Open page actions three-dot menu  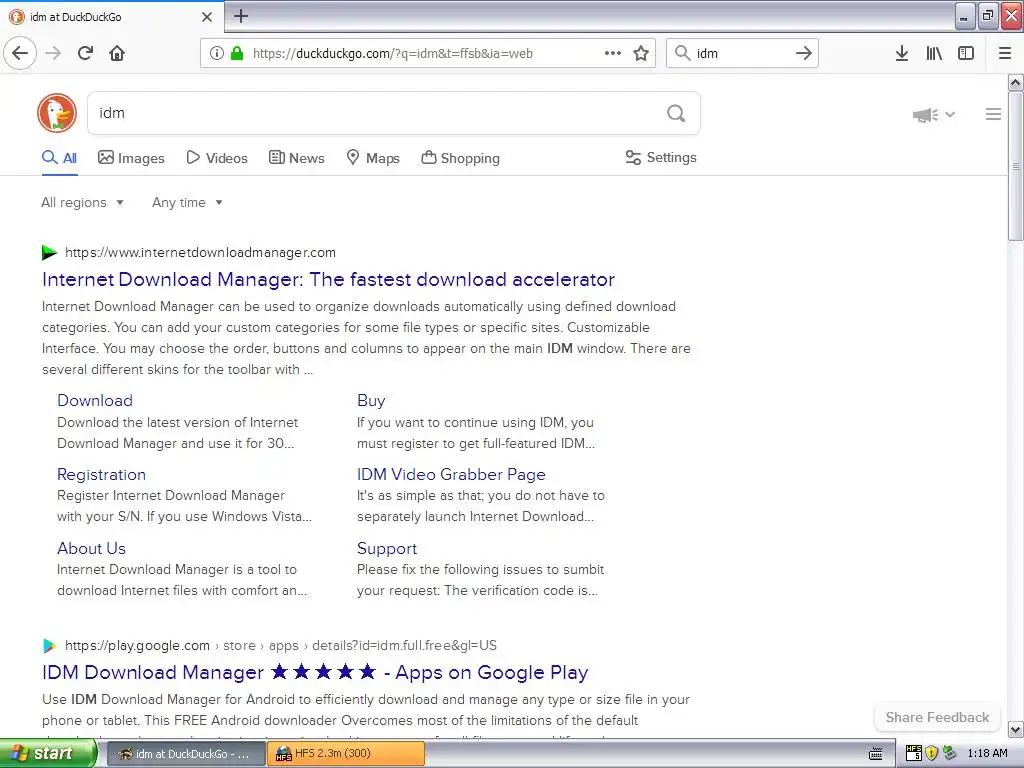pos(613,53)
